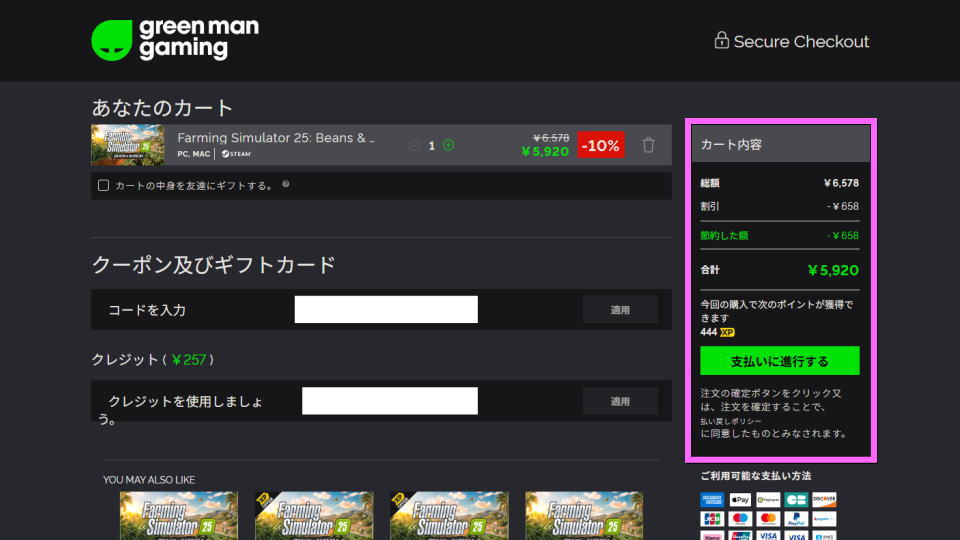Viewport: 960px width, 540px height.
Task: Click the Apple Pay payment icon
Action: 740,500
